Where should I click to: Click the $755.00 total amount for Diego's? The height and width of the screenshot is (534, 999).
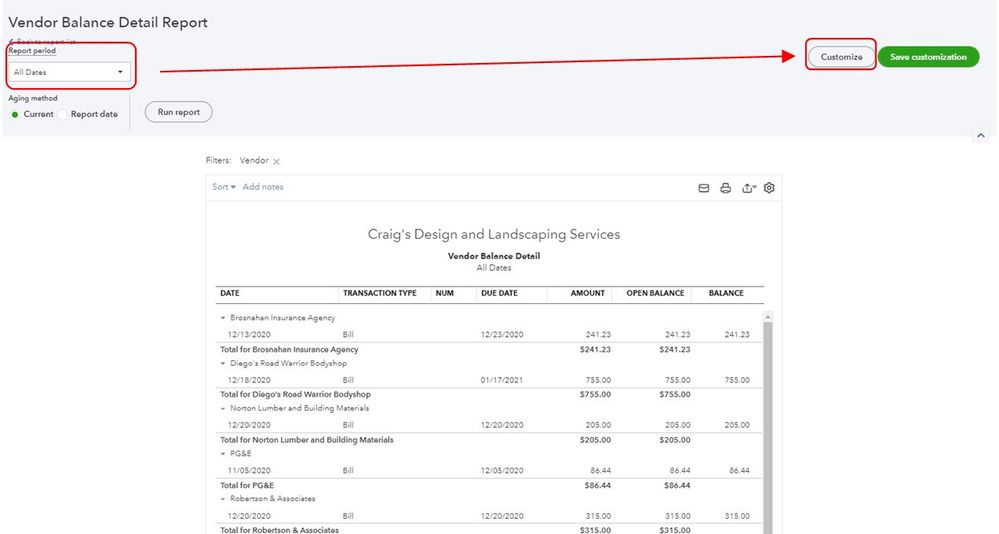(595, 394)
